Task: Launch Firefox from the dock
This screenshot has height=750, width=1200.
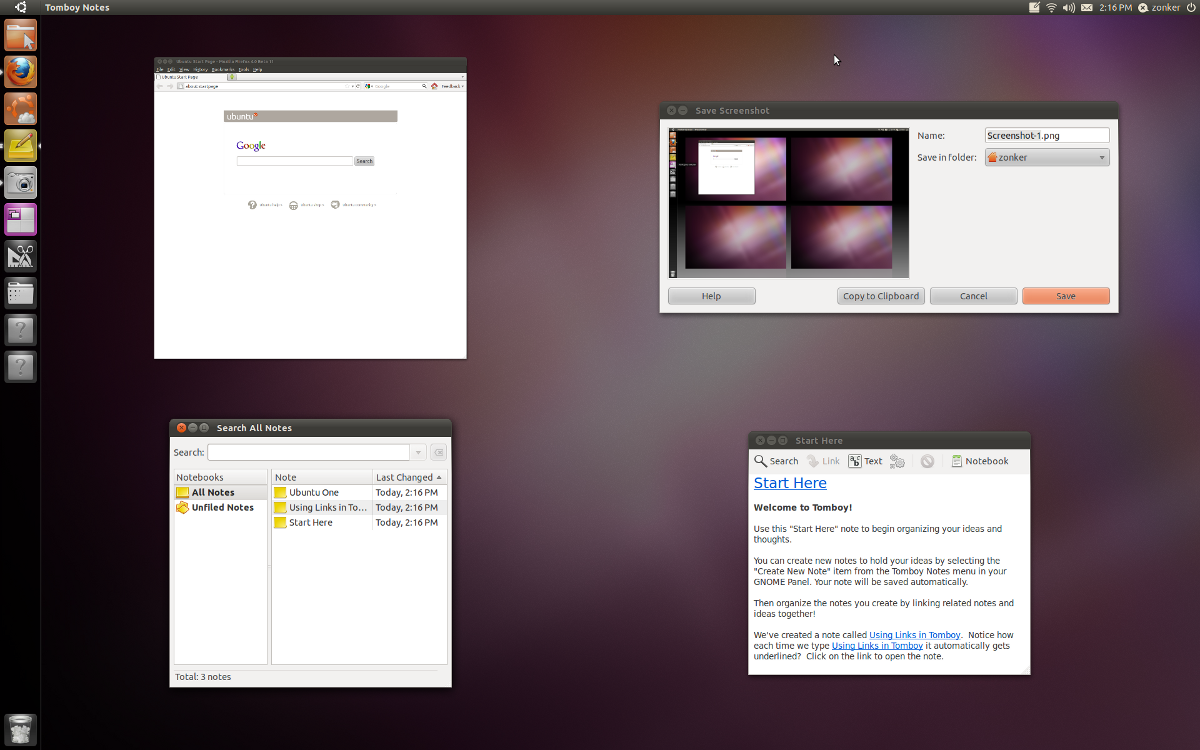Action: [x=20, y=71]
